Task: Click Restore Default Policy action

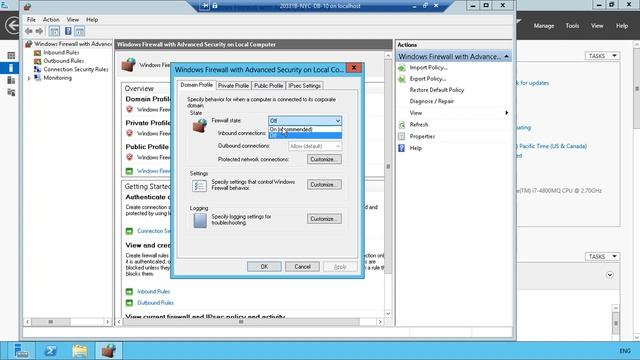Action: 437,90
